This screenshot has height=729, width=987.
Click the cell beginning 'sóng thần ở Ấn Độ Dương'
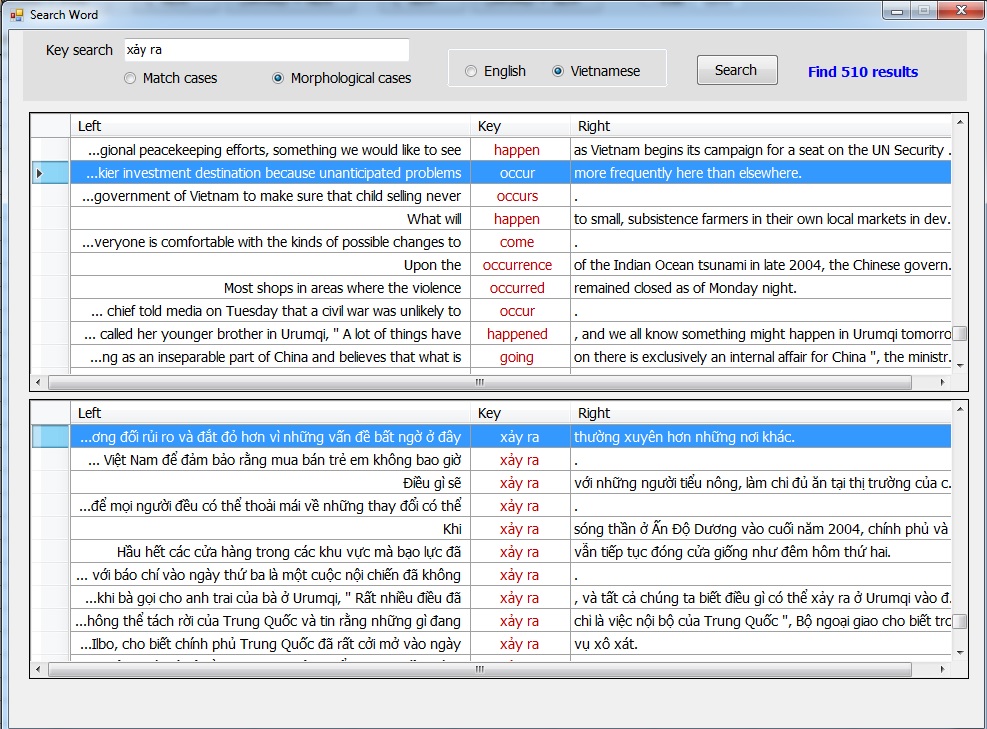[761, 529]
